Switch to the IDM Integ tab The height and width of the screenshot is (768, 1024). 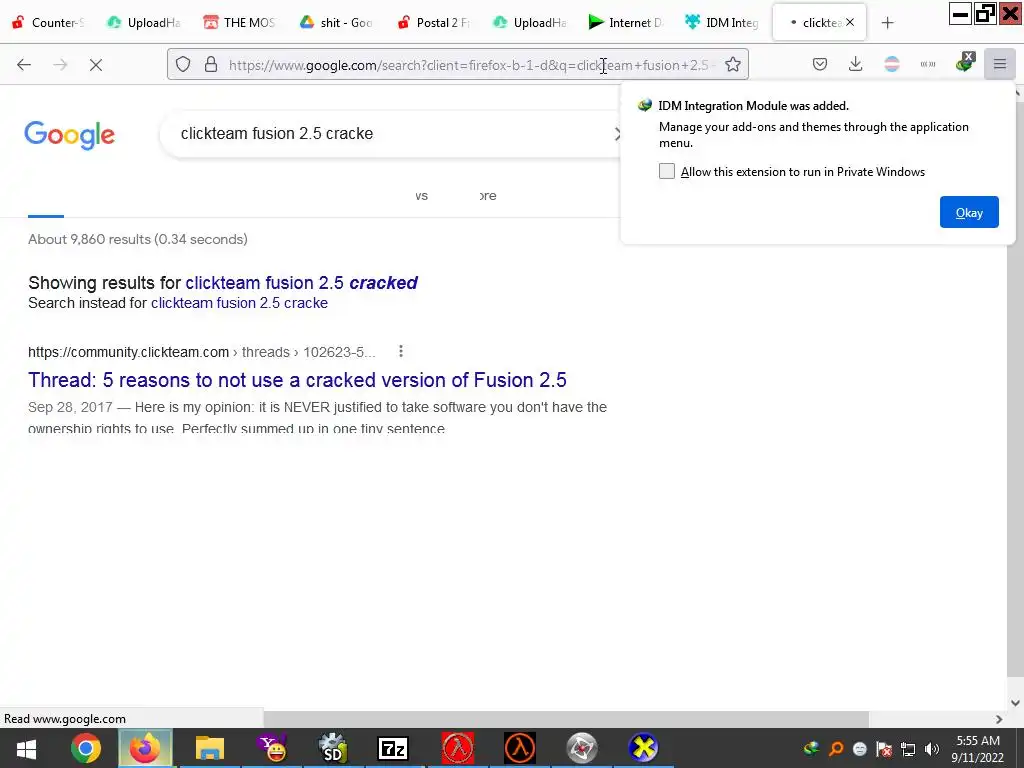[x=722, y=22]
